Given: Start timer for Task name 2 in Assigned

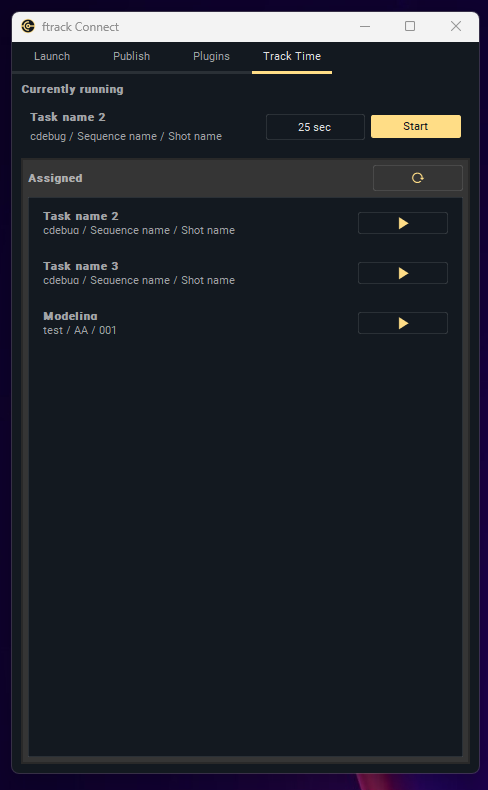Looking at the screenshot, I should pyautogui.click(x=402, y=223).
